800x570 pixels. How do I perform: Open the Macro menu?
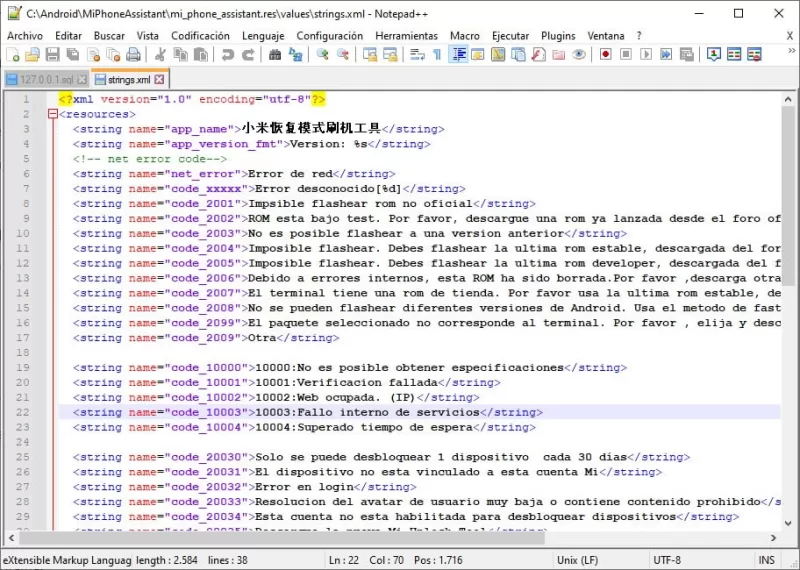pyautogui.click(x=465, y=36)
